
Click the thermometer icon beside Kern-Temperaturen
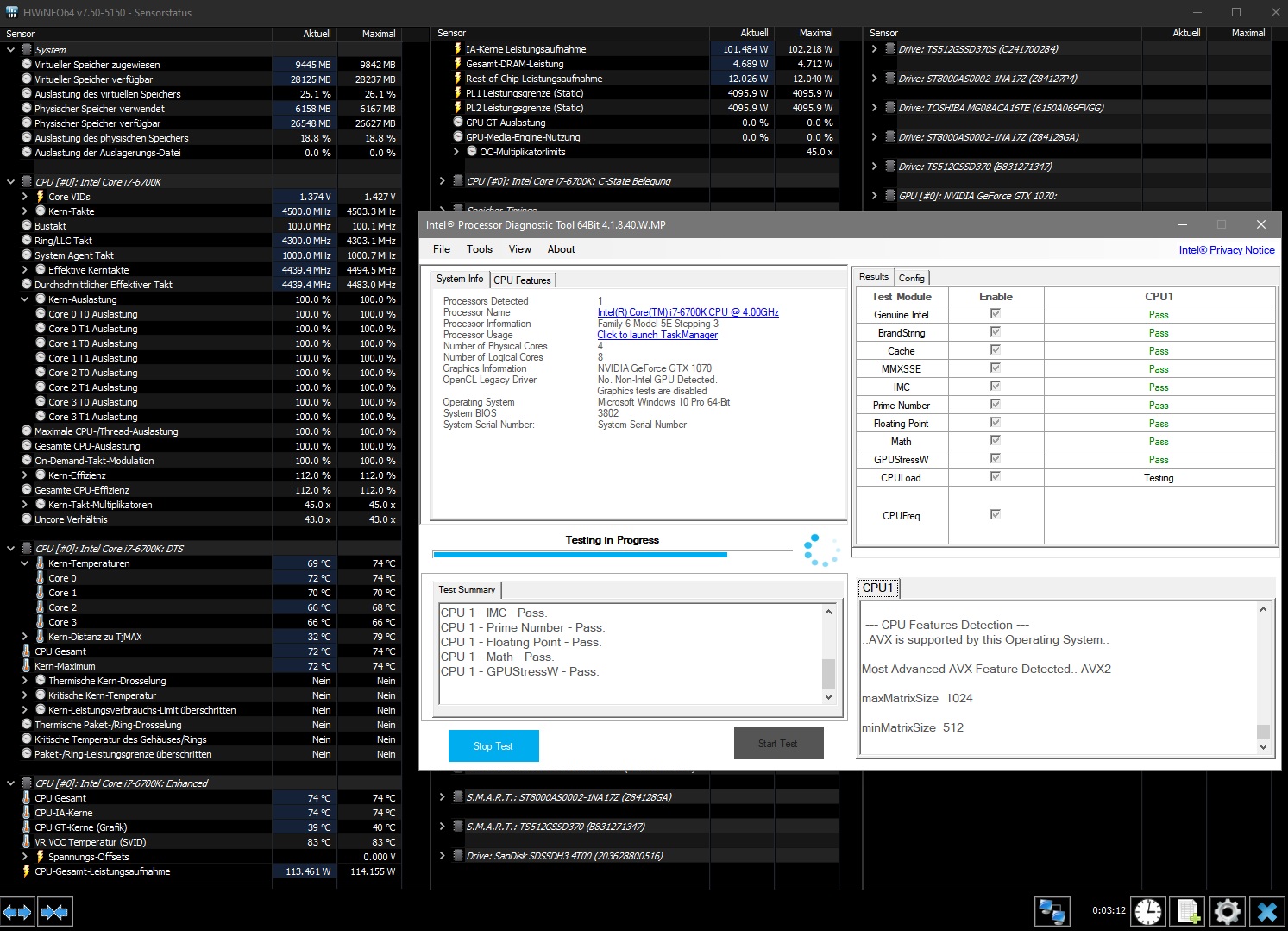click(40, 563)
